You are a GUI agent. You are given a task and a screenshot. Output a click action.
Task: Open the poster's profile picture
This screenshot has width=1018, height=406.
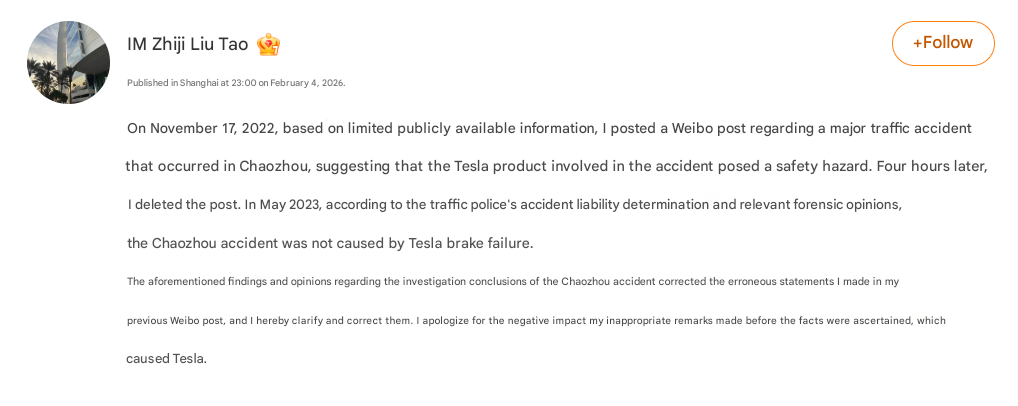pyautogui.click(x=68, y=62)
